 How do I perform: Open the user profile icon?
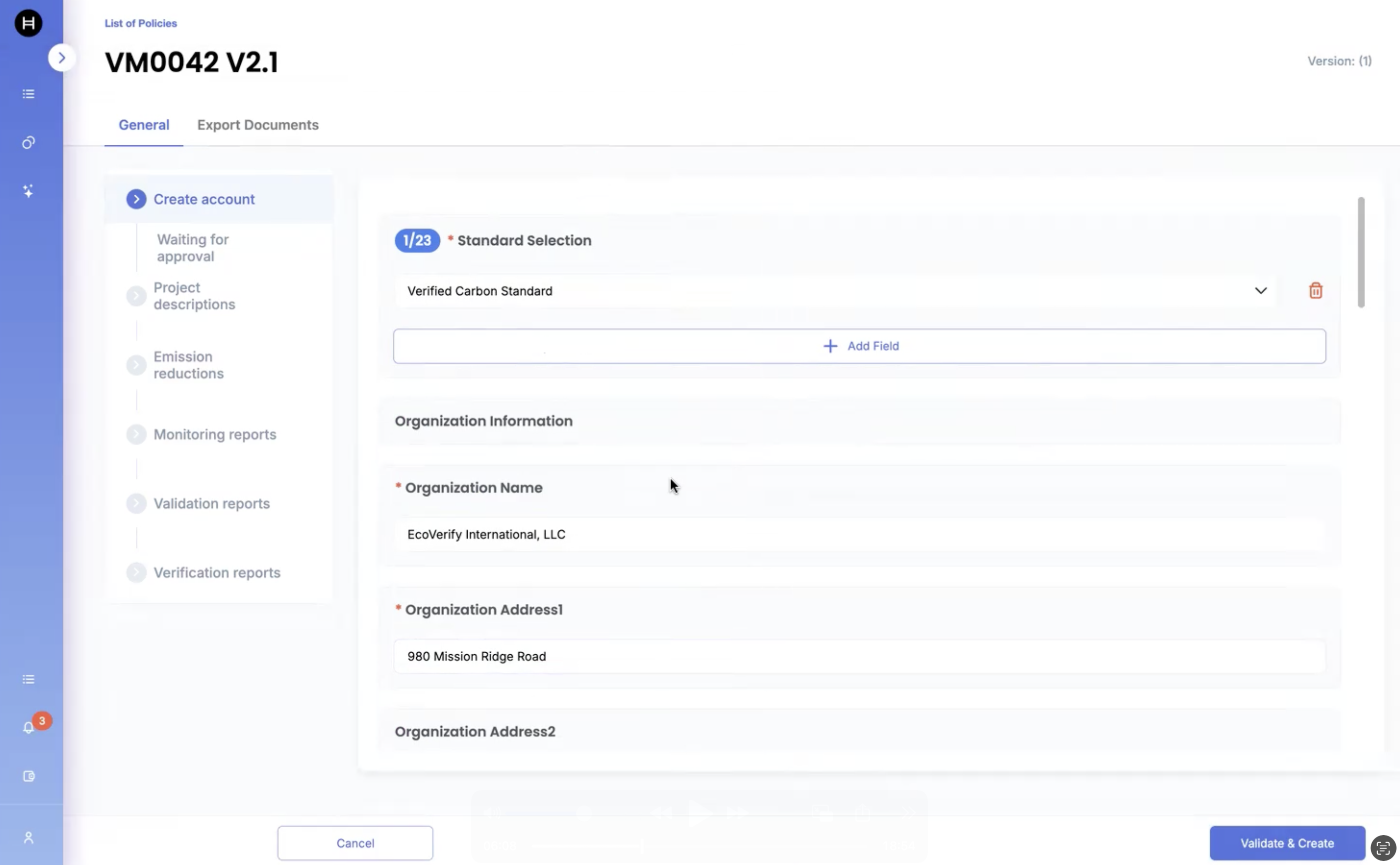[x=28, y=838]
